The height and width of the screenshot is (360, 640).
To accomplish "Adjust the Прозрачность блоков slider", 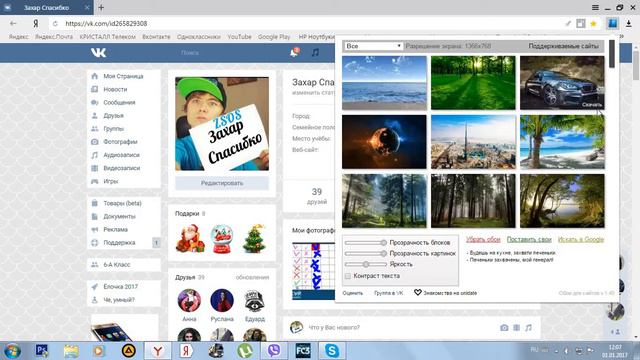I will [365, 242].
